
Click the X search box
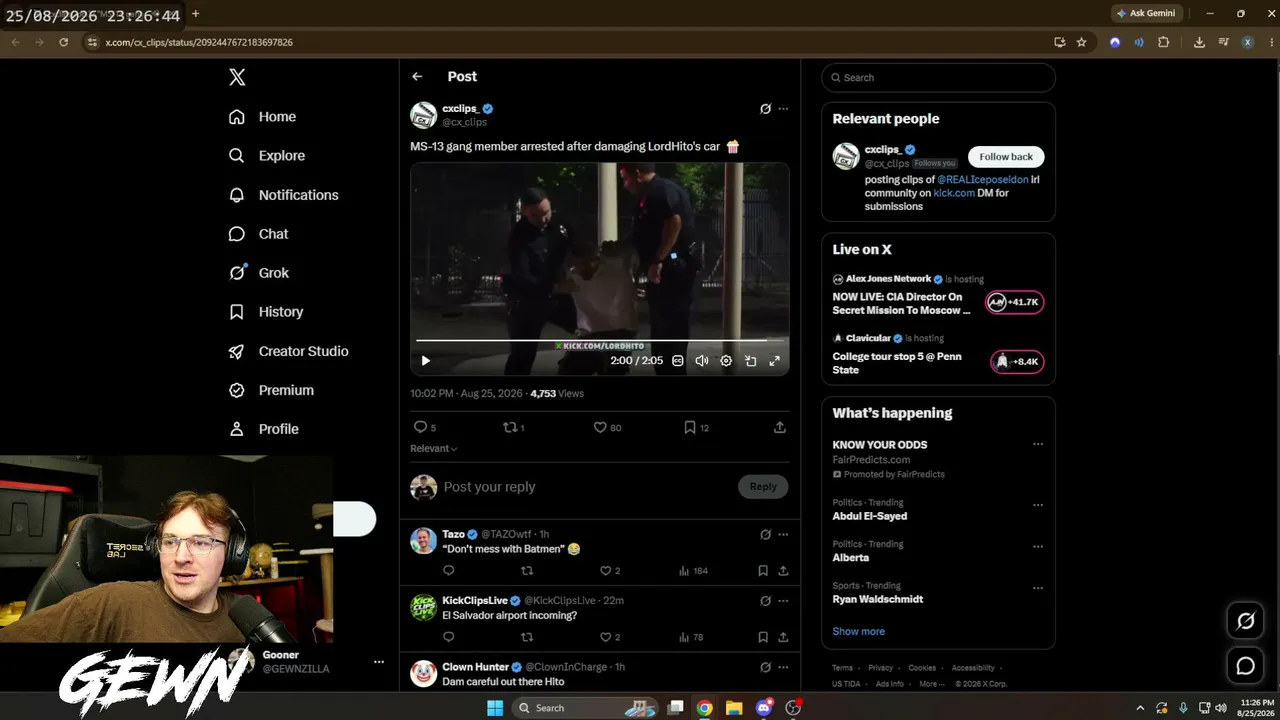(938, 78)
